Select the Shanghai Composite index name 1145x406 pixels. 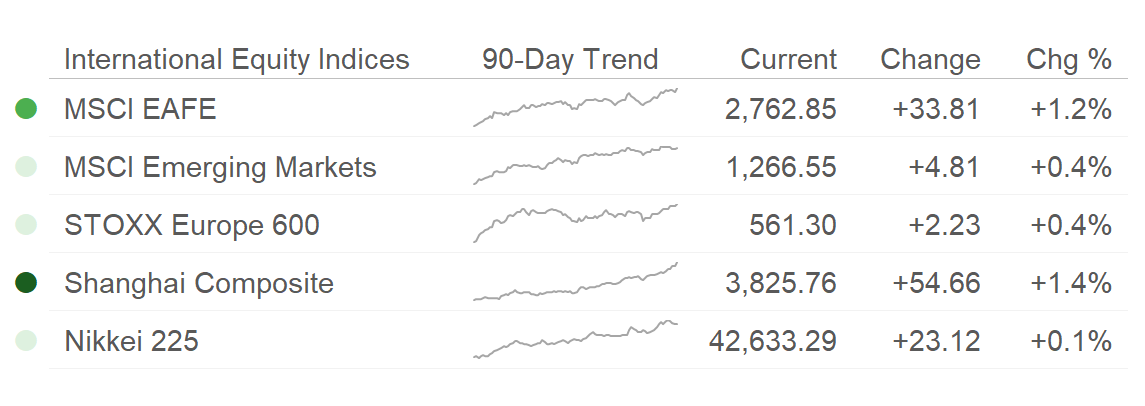click(x=199, y=283)
